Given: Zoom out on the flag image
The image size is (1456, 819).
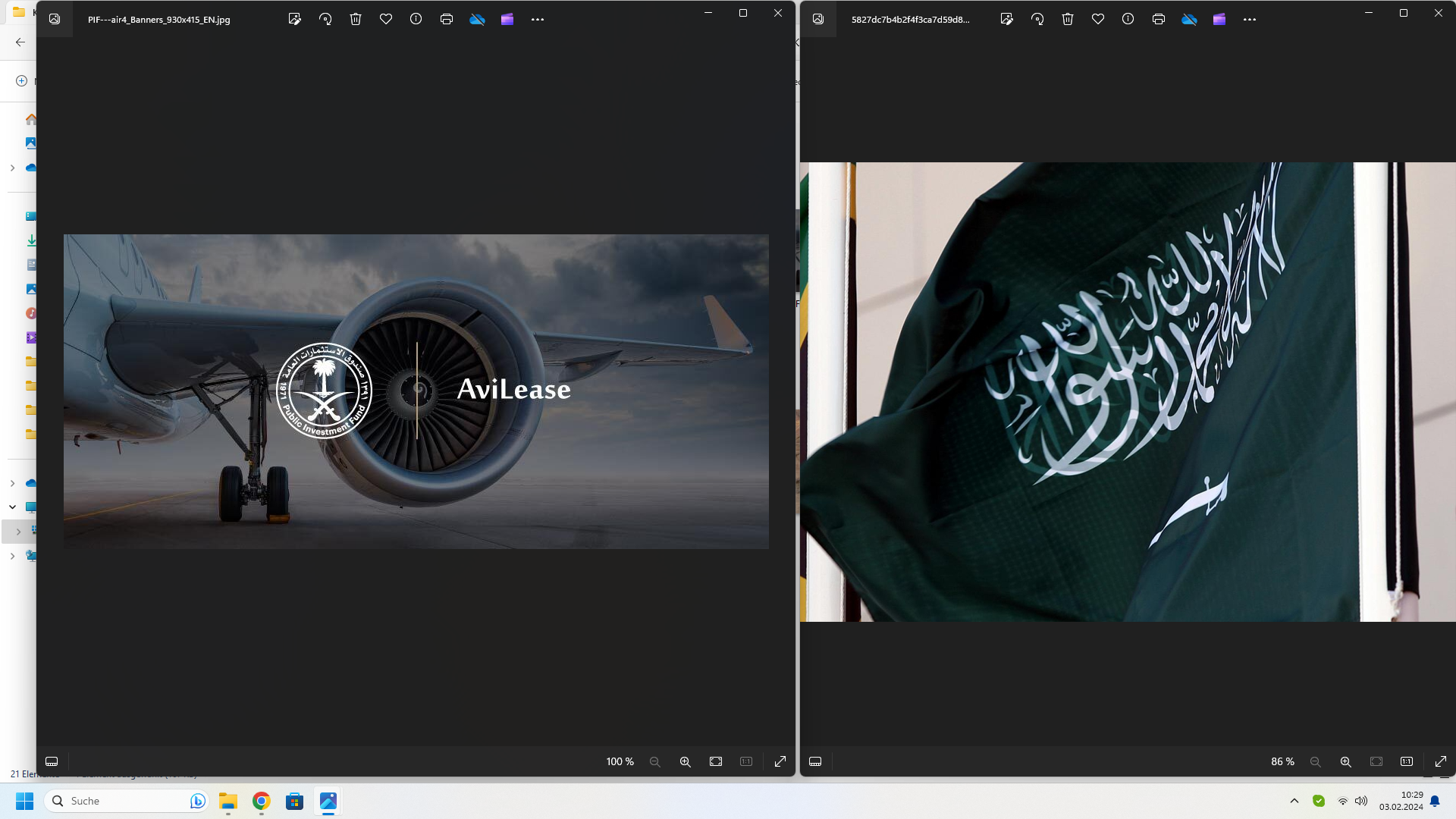Looking at the screenshot, I should pos(1316,761).
